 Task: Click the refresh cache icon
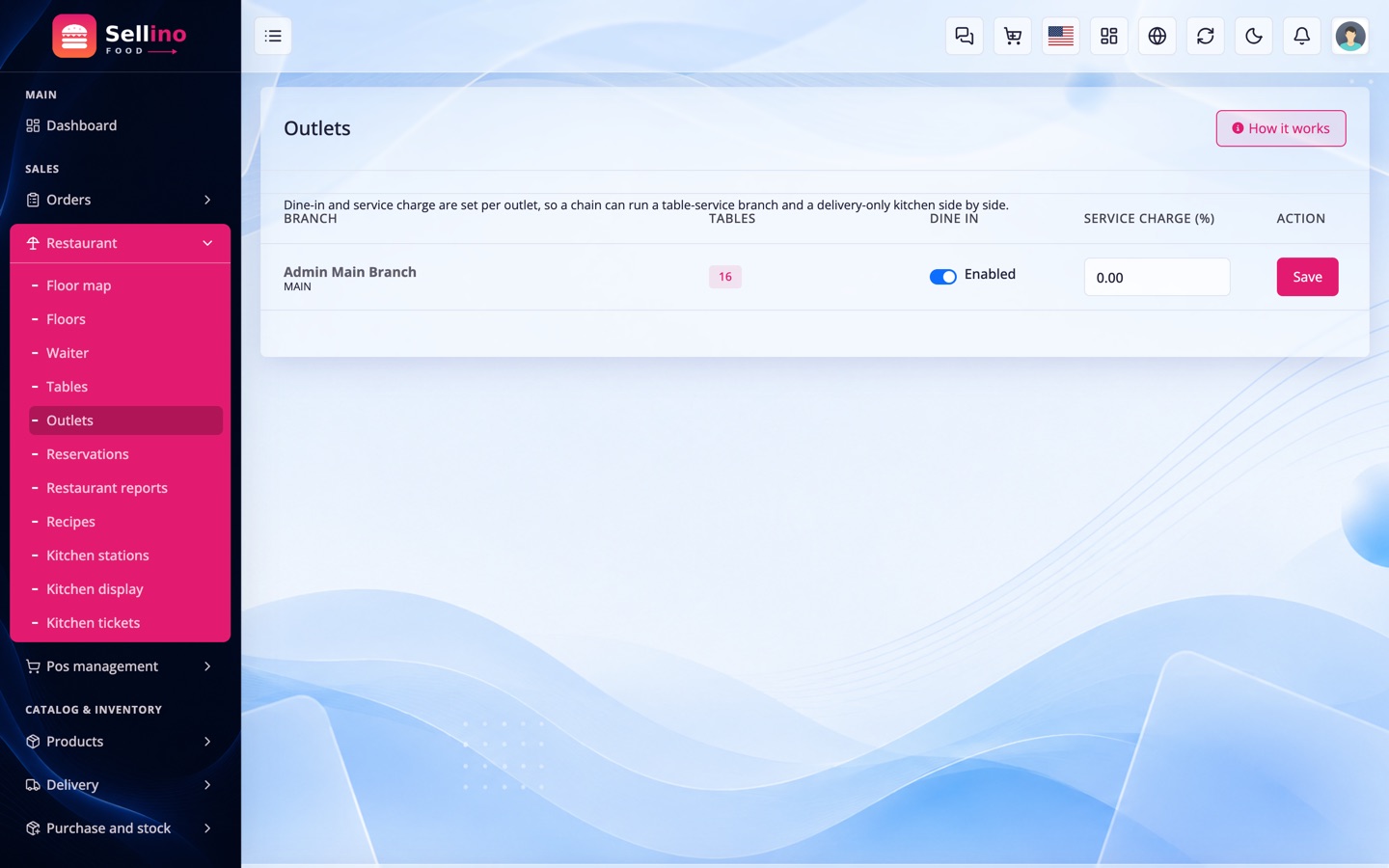click(x=1205, y=36)
